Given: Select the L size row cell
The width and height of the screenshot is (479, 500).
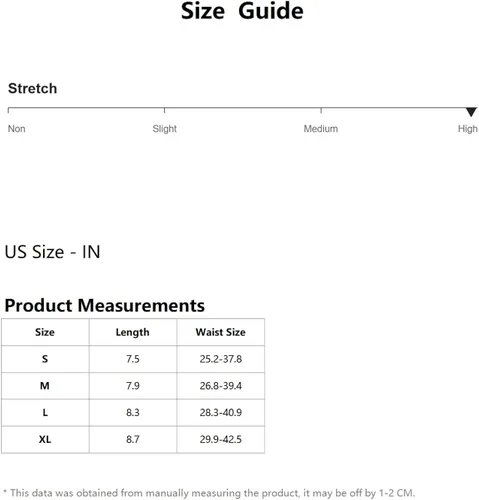Looking at the screenshot, I should [x=45, y=413].
